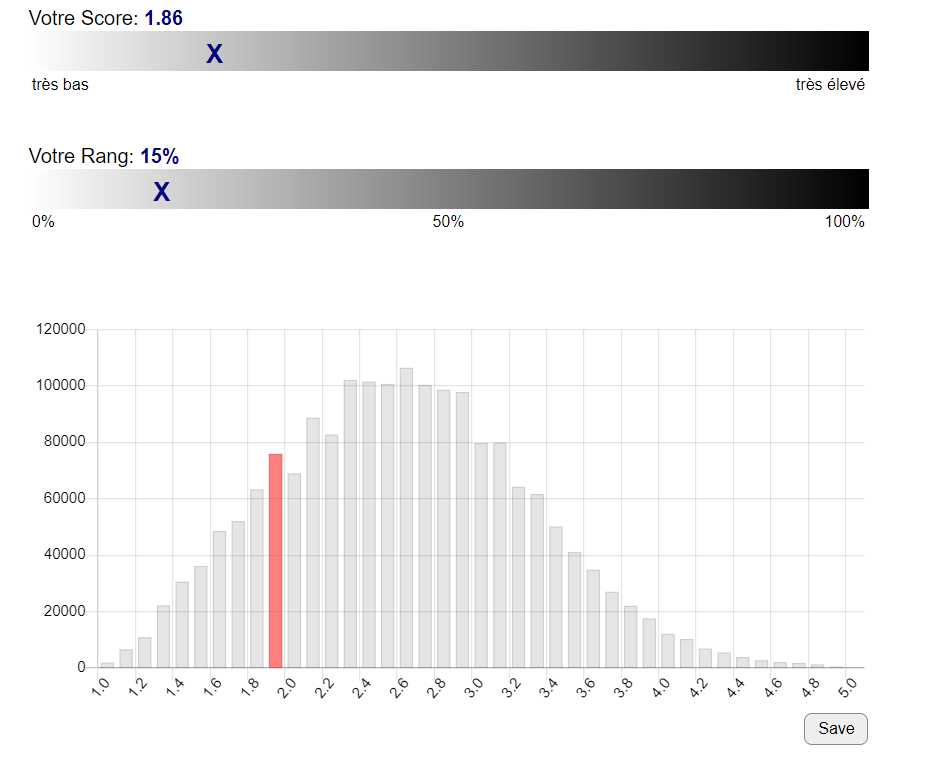Click the 100% label under rank bar
936x770 pixels.
(x=844, y=222)
